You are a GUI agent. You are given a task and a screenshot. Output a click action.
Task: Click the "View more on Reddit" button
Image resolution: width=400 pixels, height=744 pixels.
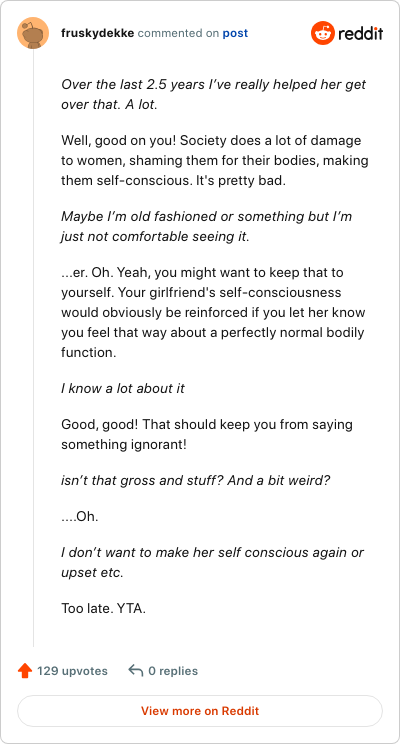200,711
